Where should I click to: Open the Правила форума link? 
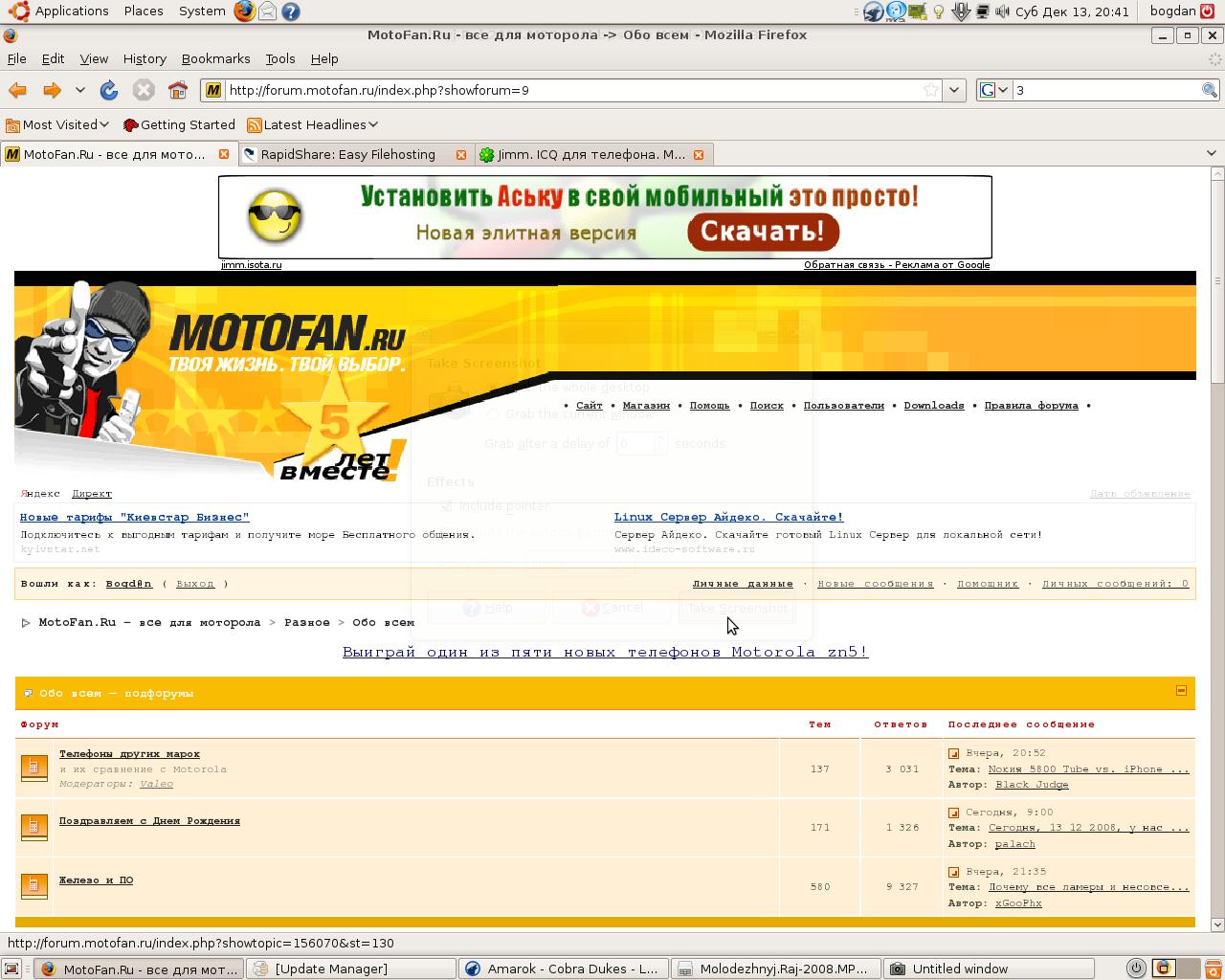1031,405
